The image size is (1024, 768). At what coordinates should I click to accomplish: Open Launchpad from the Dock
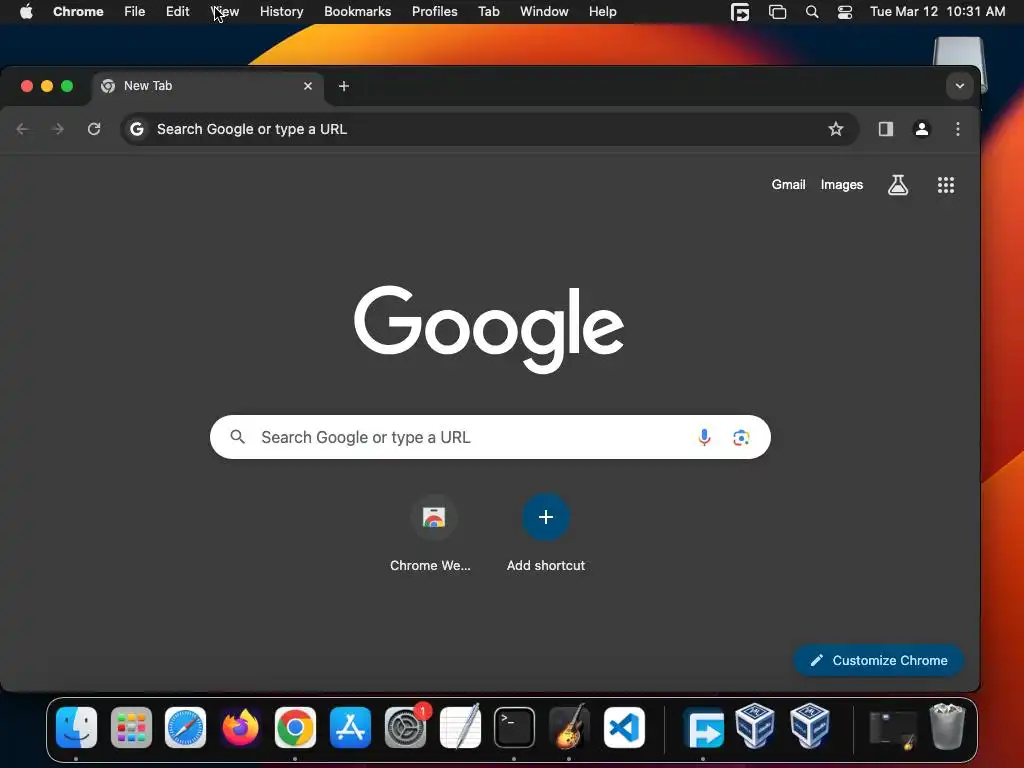click(131, 727)
